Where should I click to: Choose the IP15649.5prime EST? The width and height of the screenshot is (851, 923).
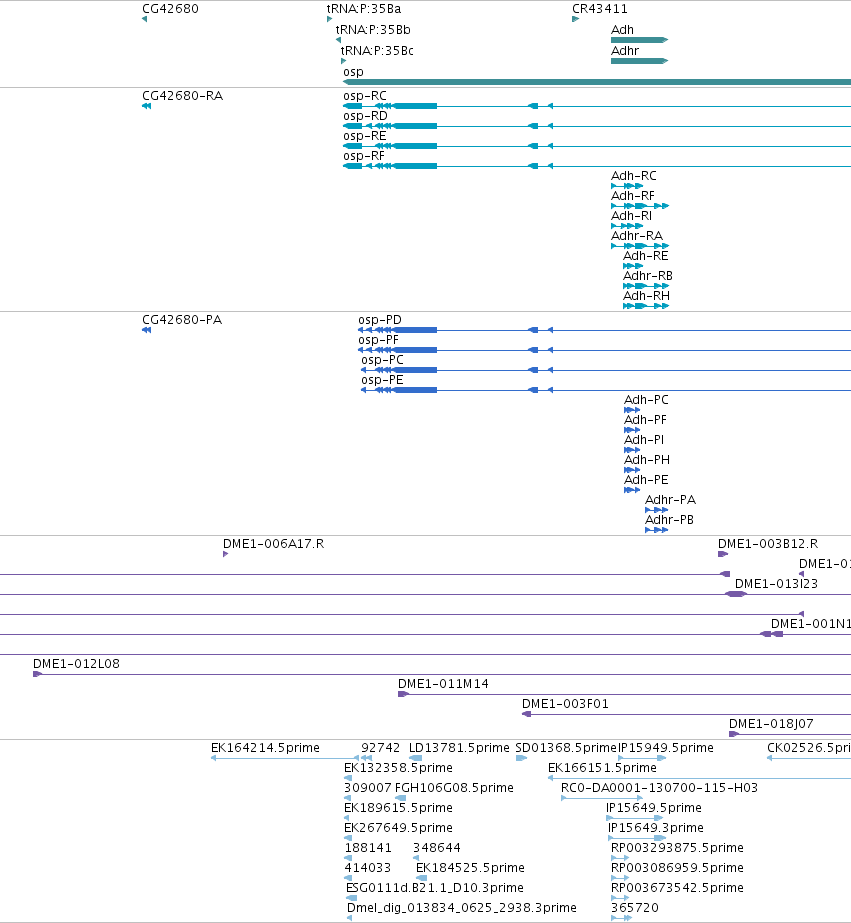point(635,818)
